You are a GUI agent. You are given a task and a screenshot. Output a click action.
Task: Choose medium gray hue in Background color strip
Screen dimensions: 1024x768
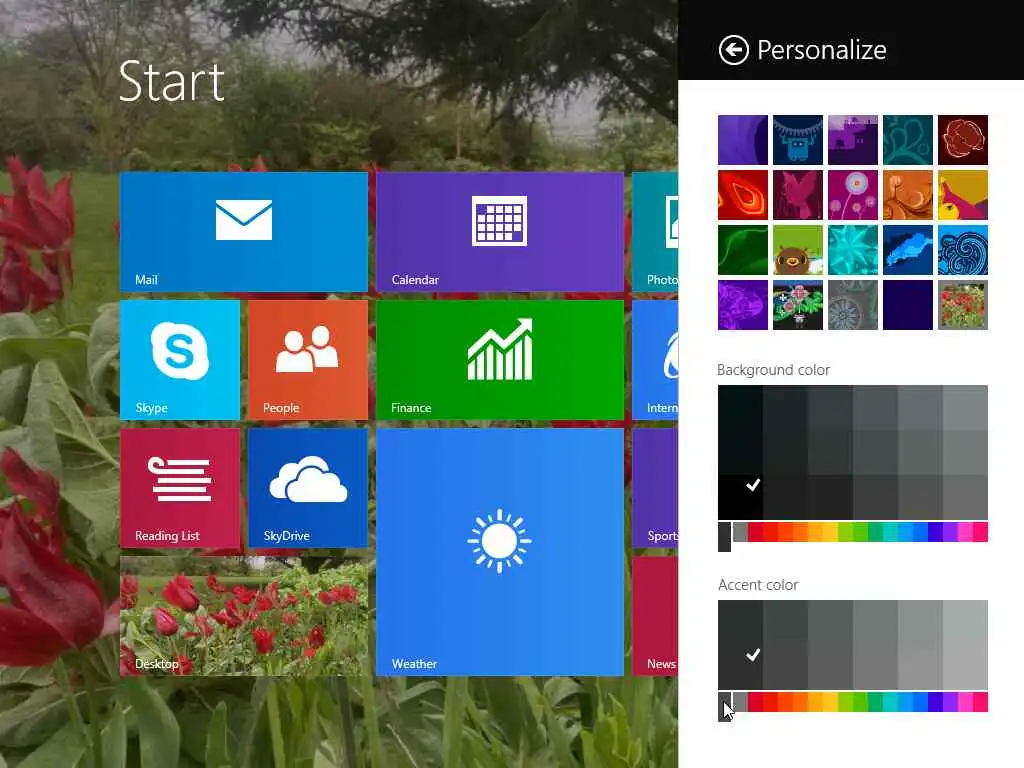(740, 532)
